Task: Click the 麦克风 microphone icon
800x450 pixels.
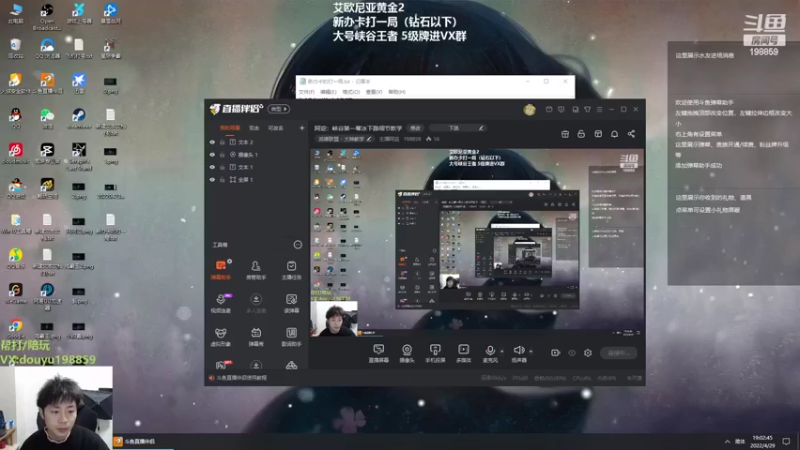Action: coord(490,353)
